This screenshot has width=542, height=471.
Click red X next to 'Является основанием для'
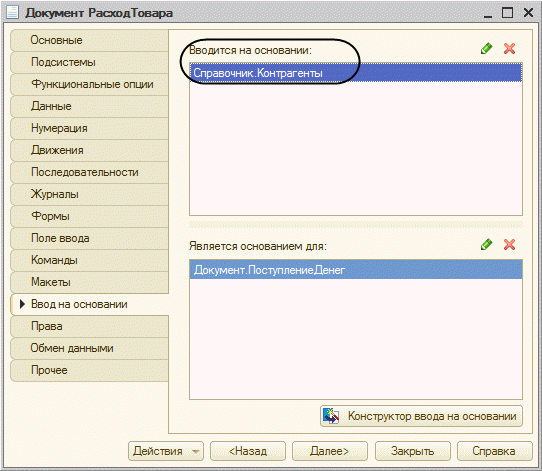click(510, 245)
